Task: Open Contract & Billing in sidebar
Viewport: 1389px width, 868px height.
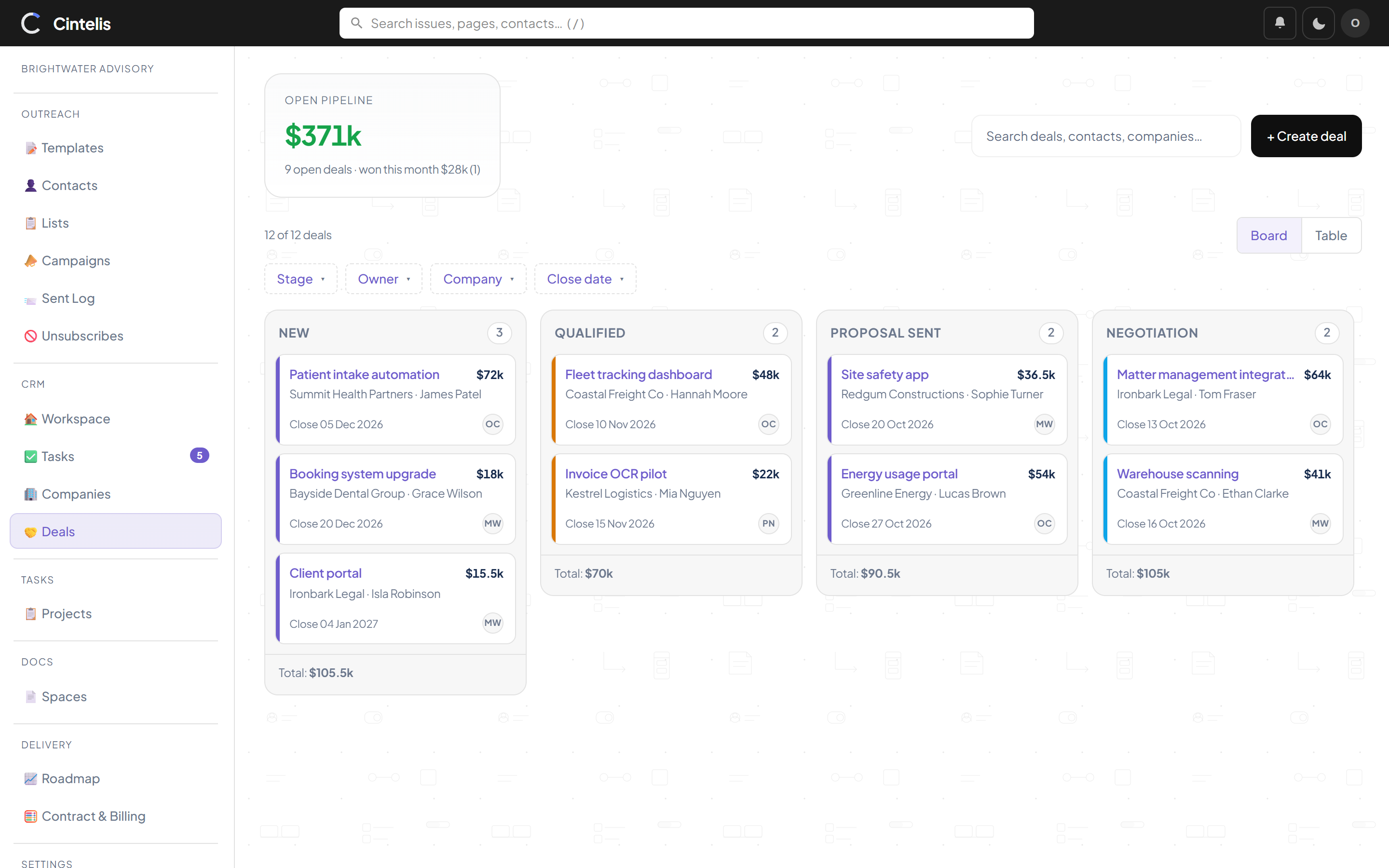Action: point(115,816)
